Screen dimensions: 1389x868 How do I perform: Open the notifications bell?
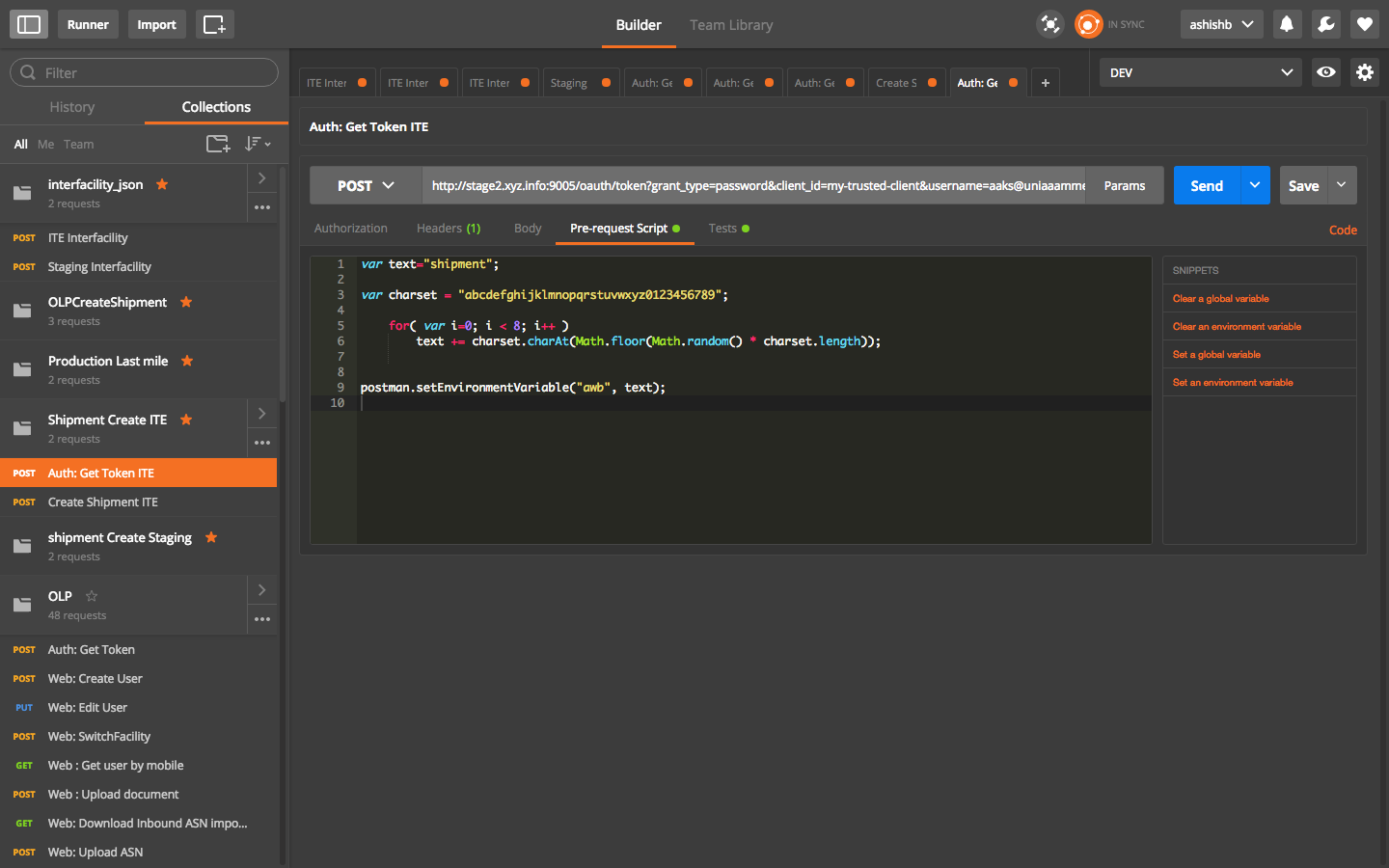point(1287,24)
